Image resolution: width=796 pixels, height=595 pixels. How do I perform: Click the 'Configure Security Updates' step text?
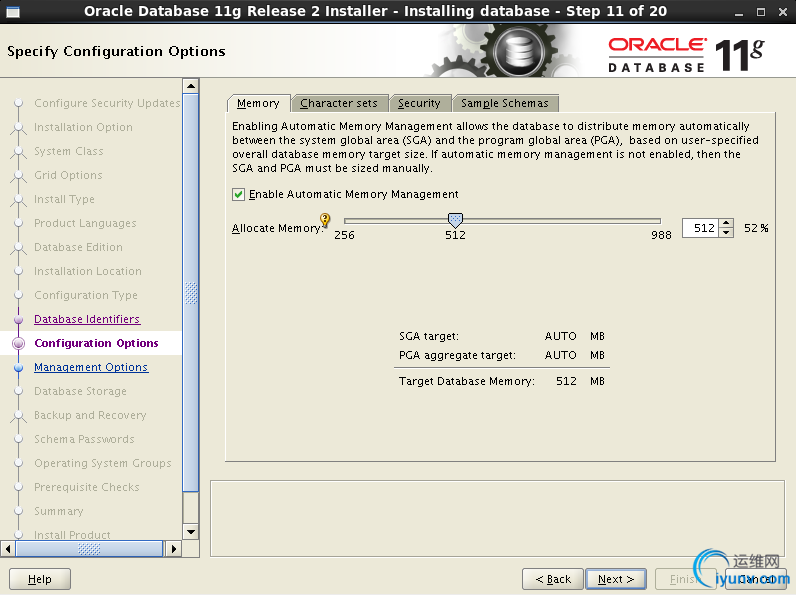[107, 103]
